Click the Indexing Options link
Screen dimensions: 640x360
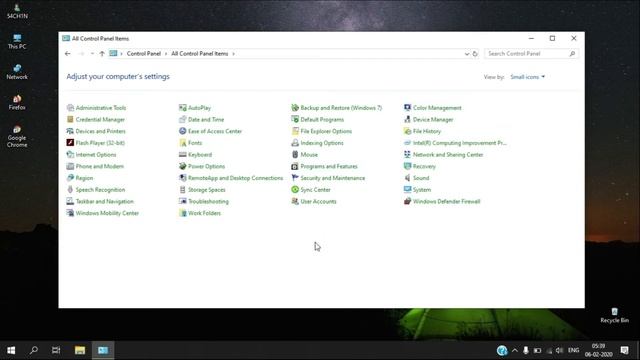(x=322, y=143)
